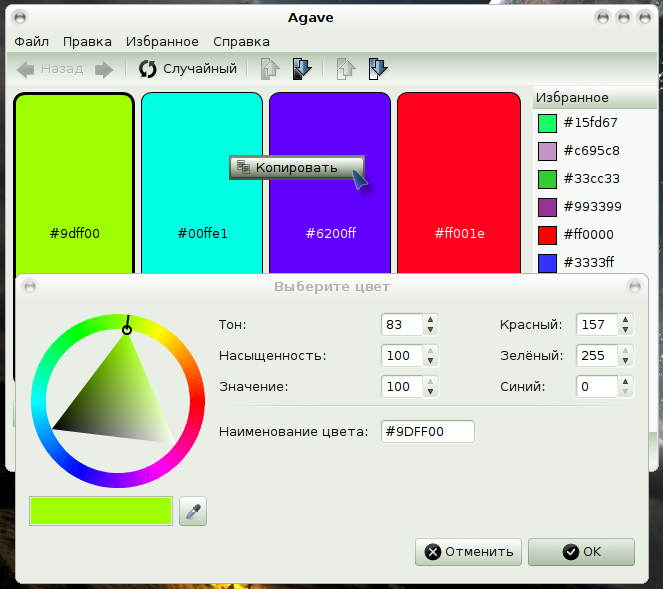
Task: Increase Красный value with up arrow
Action: [625, 320]
